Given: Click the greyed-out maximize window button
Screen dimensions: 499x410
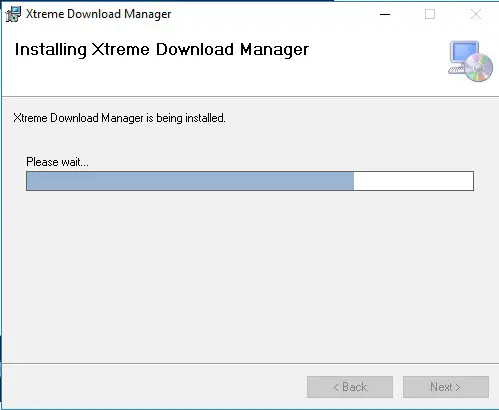Looking at the screenshot, I should click(430, 14).
